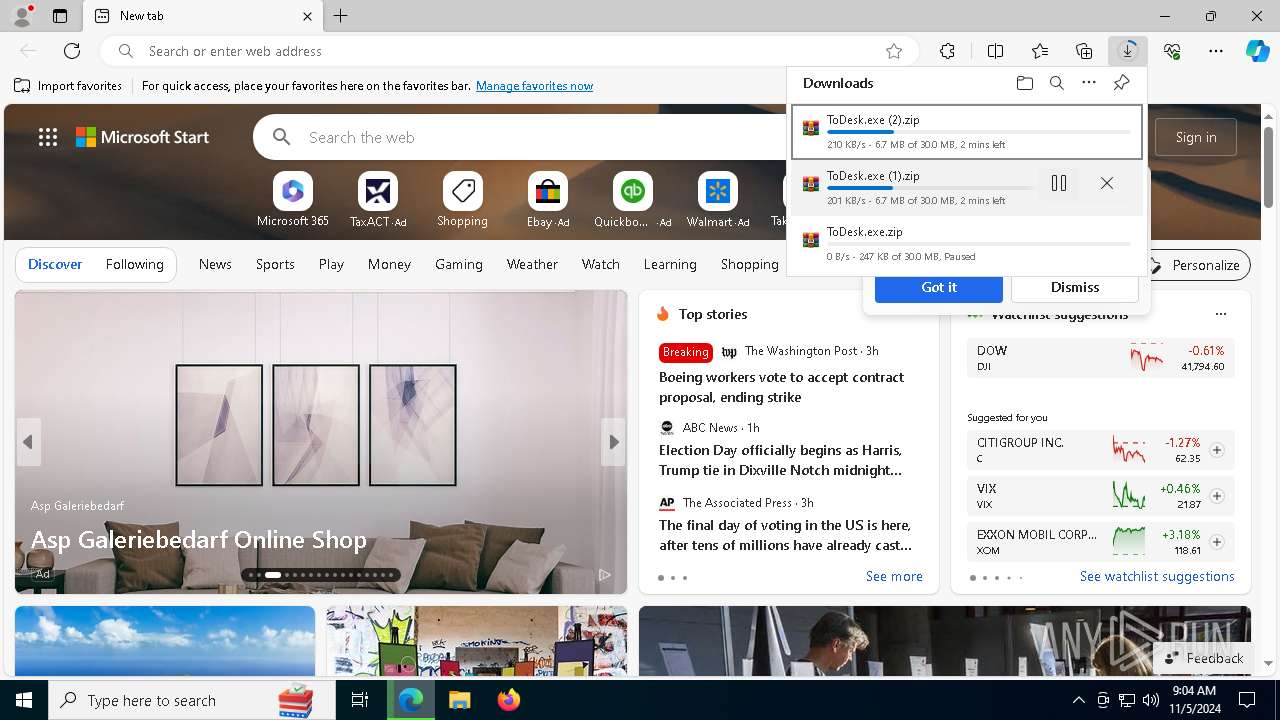Launch Firefox from taskbar

pyautogui.click(x=509, y=700)
